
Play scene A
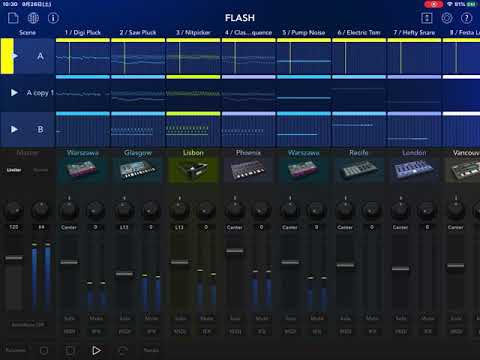[14, 56]
